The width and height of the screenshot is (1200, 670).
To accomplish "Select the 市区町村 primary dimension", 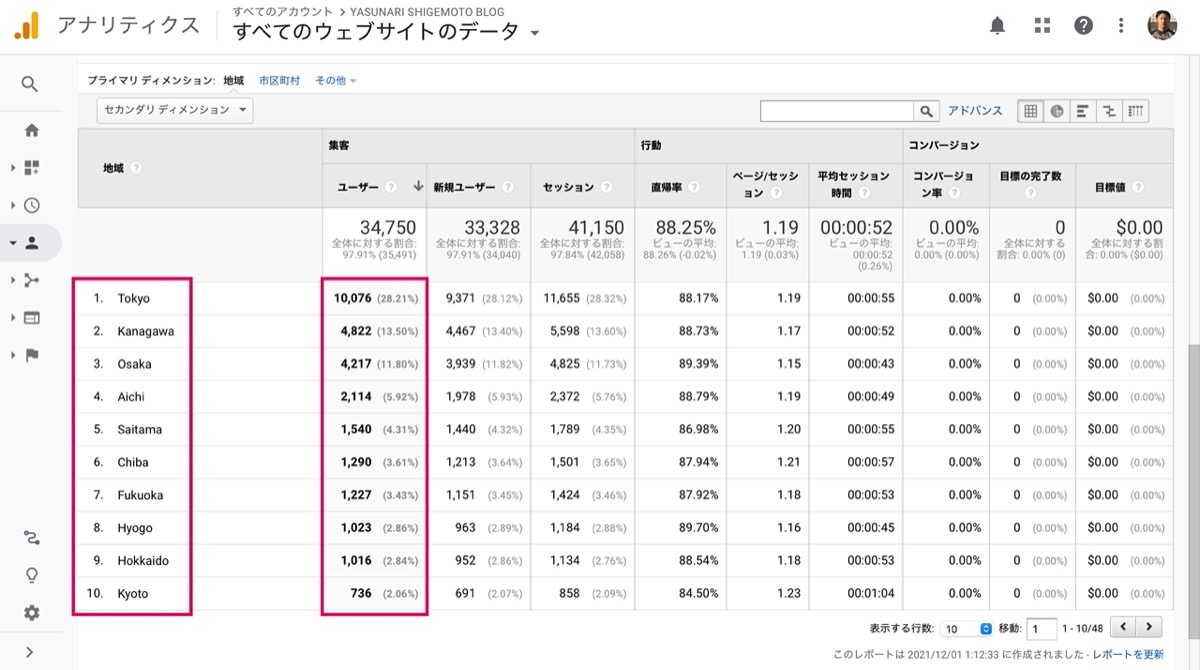I will click(x=279, y=80).
